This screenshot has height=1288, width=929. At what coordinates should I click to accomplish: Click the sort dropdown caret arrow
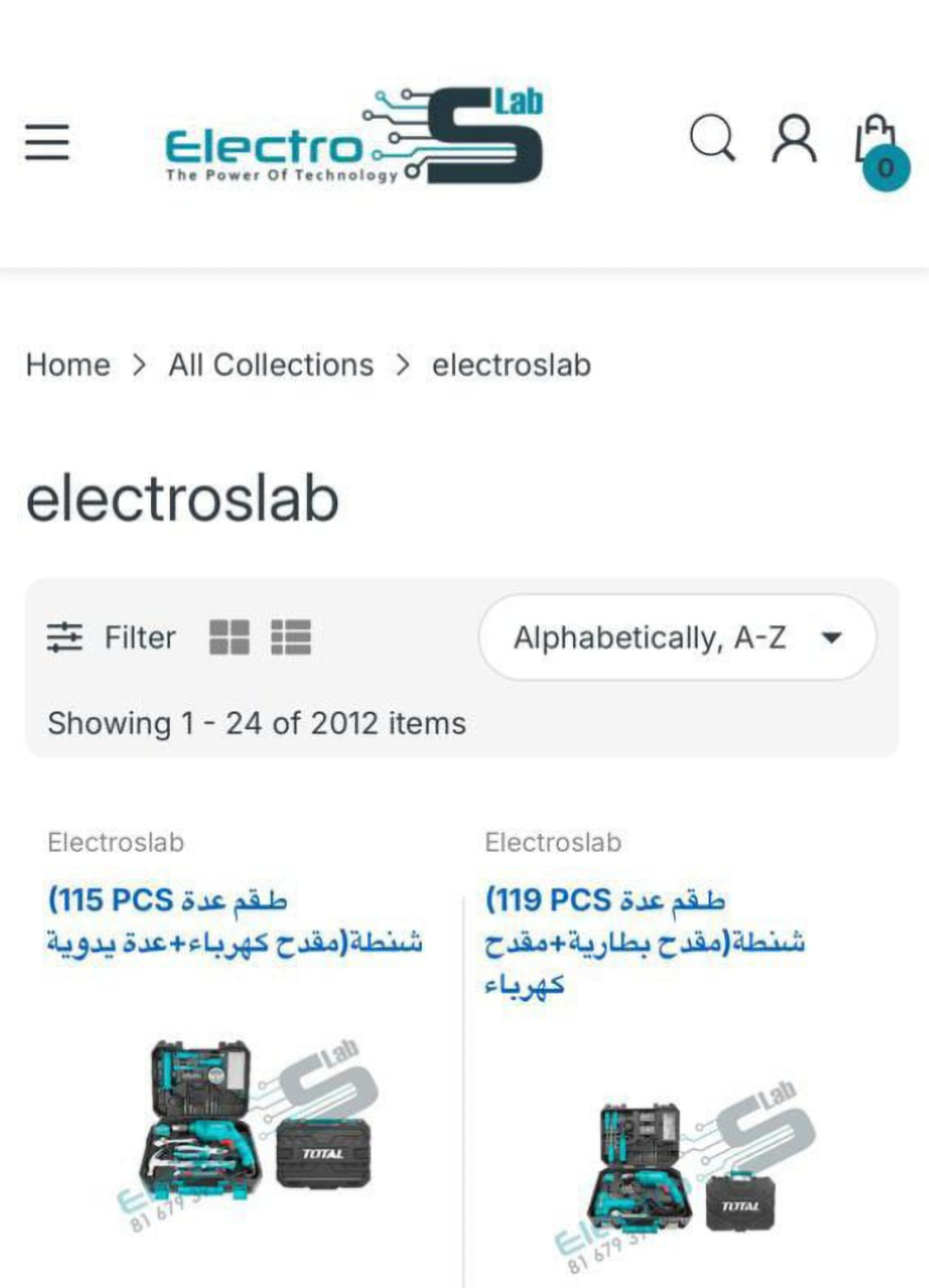[831, 637]
